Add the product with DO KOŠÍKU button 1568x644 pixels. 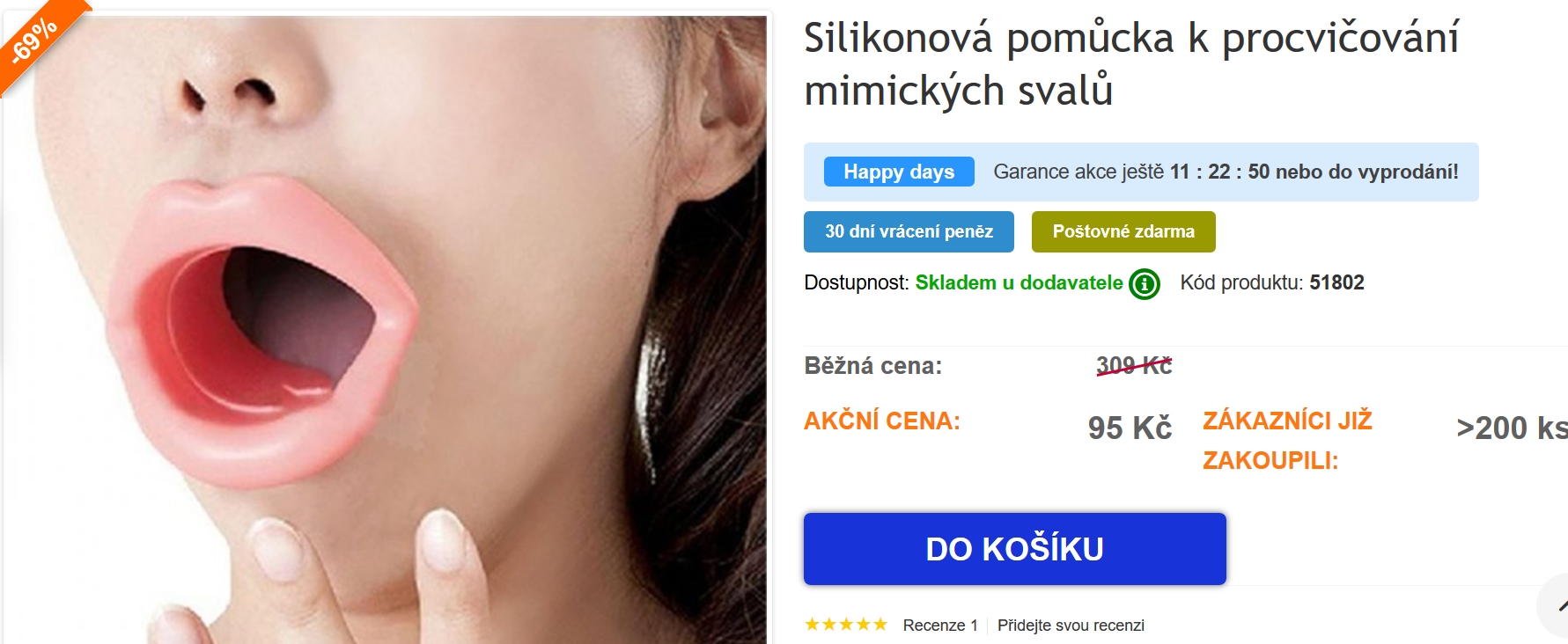click(1014, 549)
